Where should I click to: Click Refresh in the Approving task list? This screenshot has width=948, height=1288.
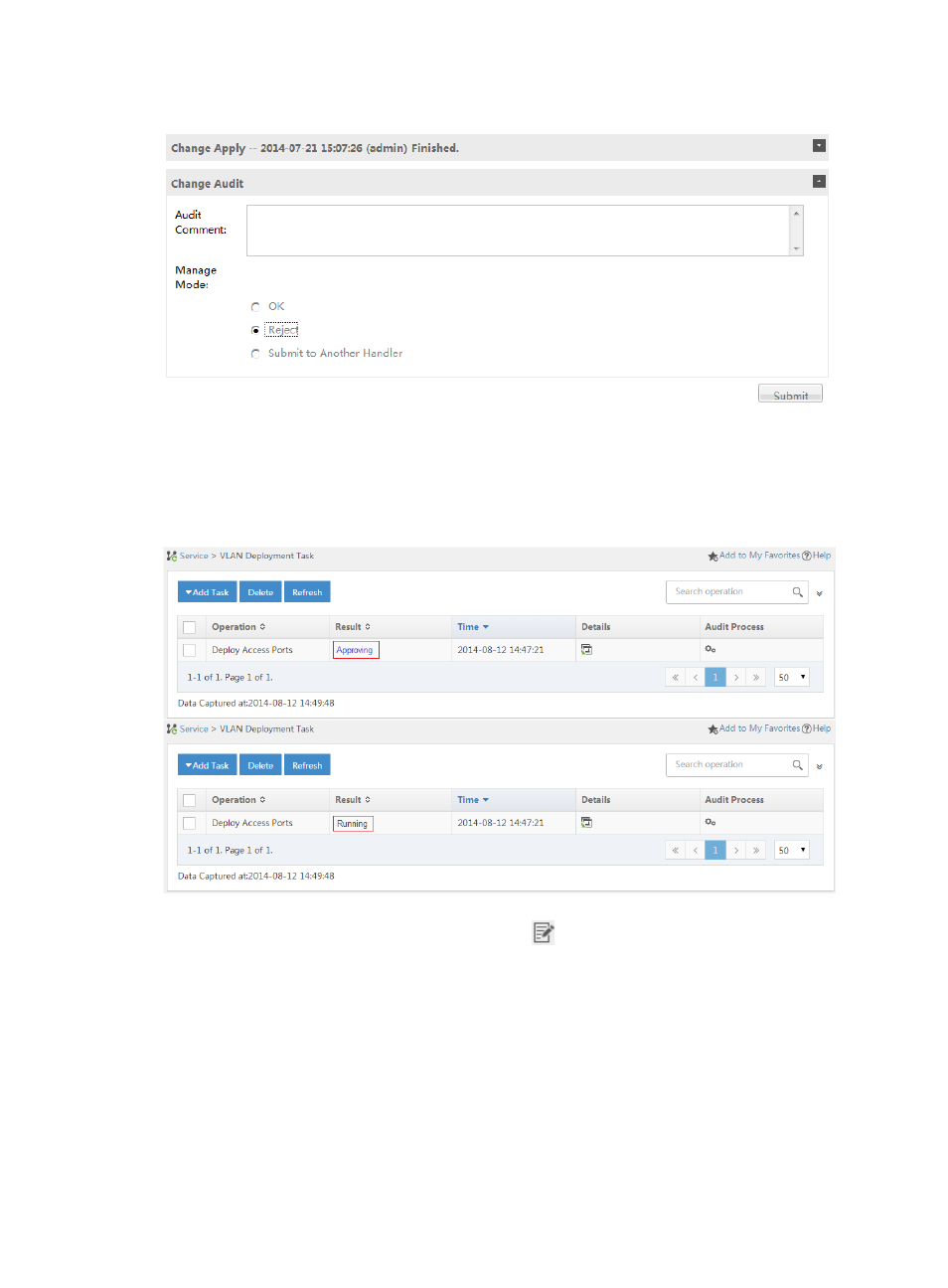[307, 592]
